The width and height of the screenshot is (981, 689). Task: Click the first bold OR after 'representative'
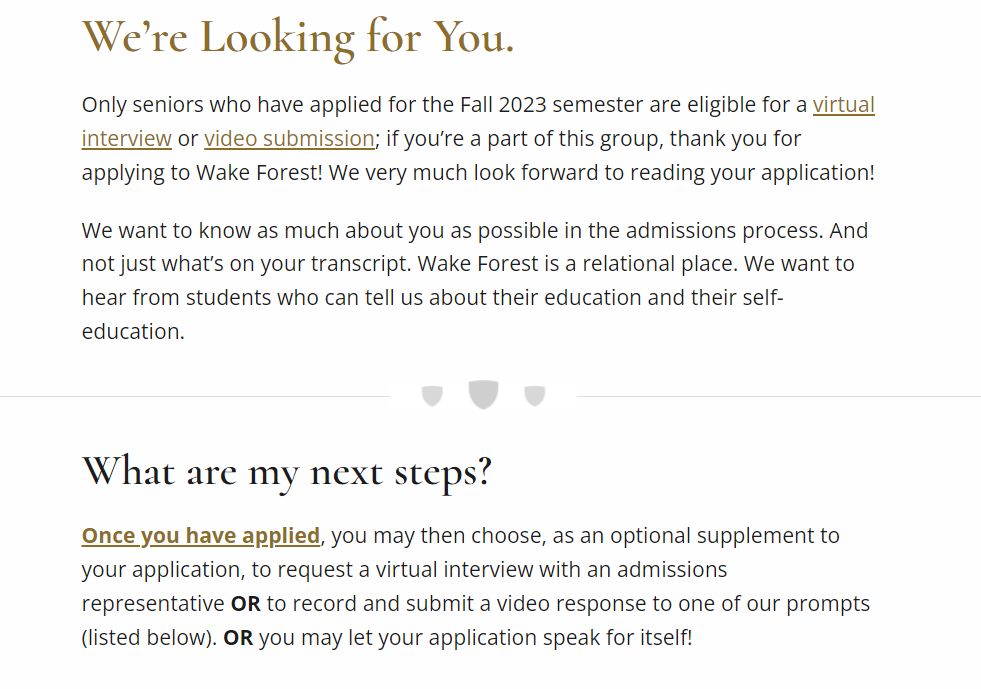click(x=246, y=604)
